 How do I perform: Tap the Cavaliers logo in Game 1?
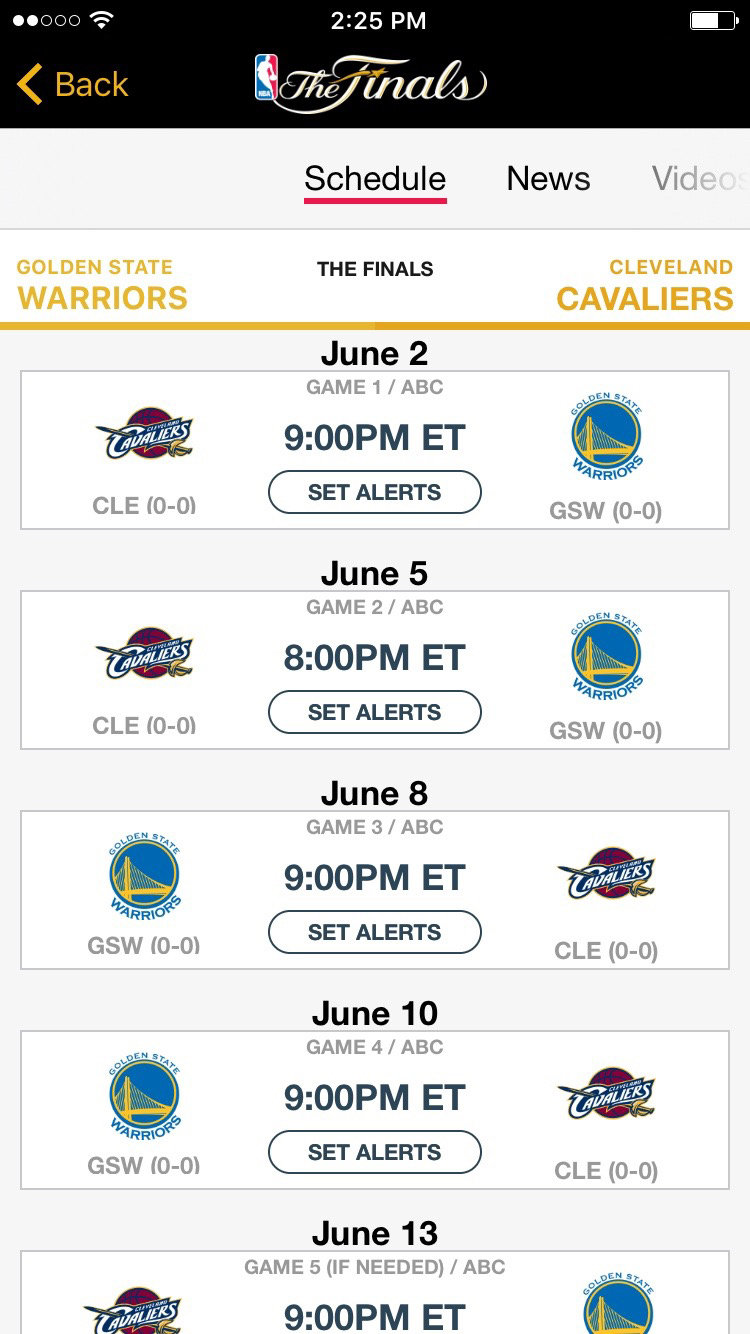pyautogui.click(x=145, y=435)
